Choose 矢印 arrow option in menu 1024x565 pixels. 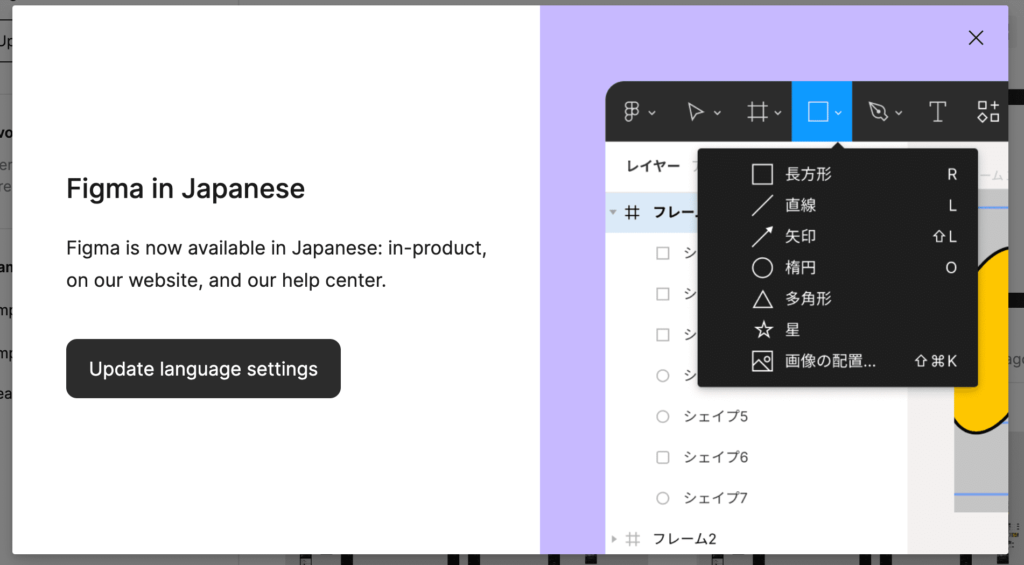[800, 237]
